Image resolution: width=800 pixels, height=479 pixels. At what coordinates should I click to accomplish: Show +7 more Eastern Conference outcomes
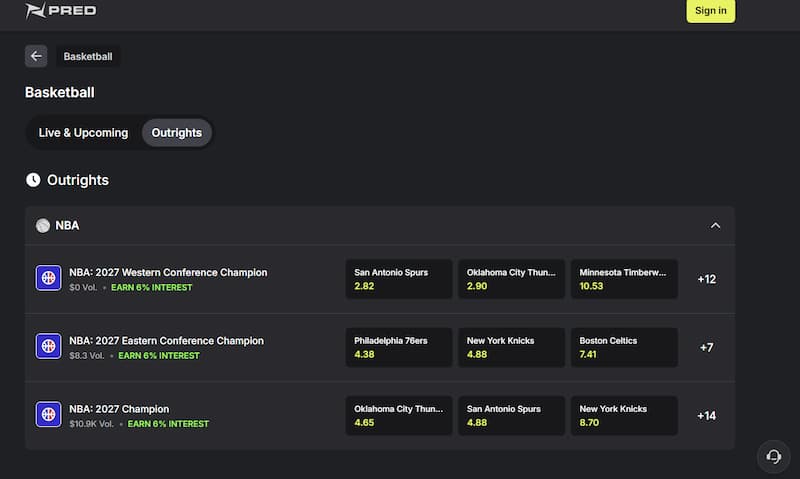point(707,348)
